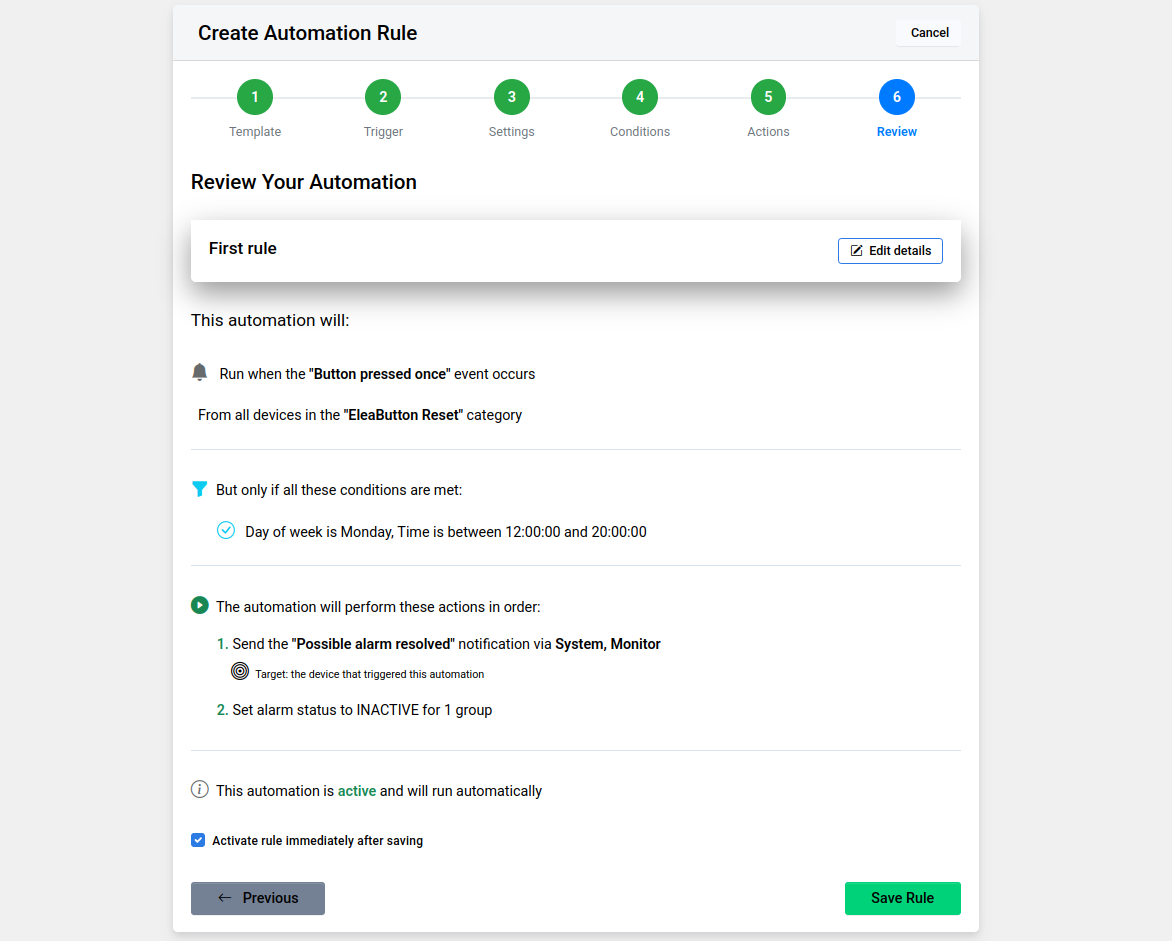Screen dimensions: 1172x941
Task: Uncheck Activate rule immediately after saving
Action: (x=198, y=840)
